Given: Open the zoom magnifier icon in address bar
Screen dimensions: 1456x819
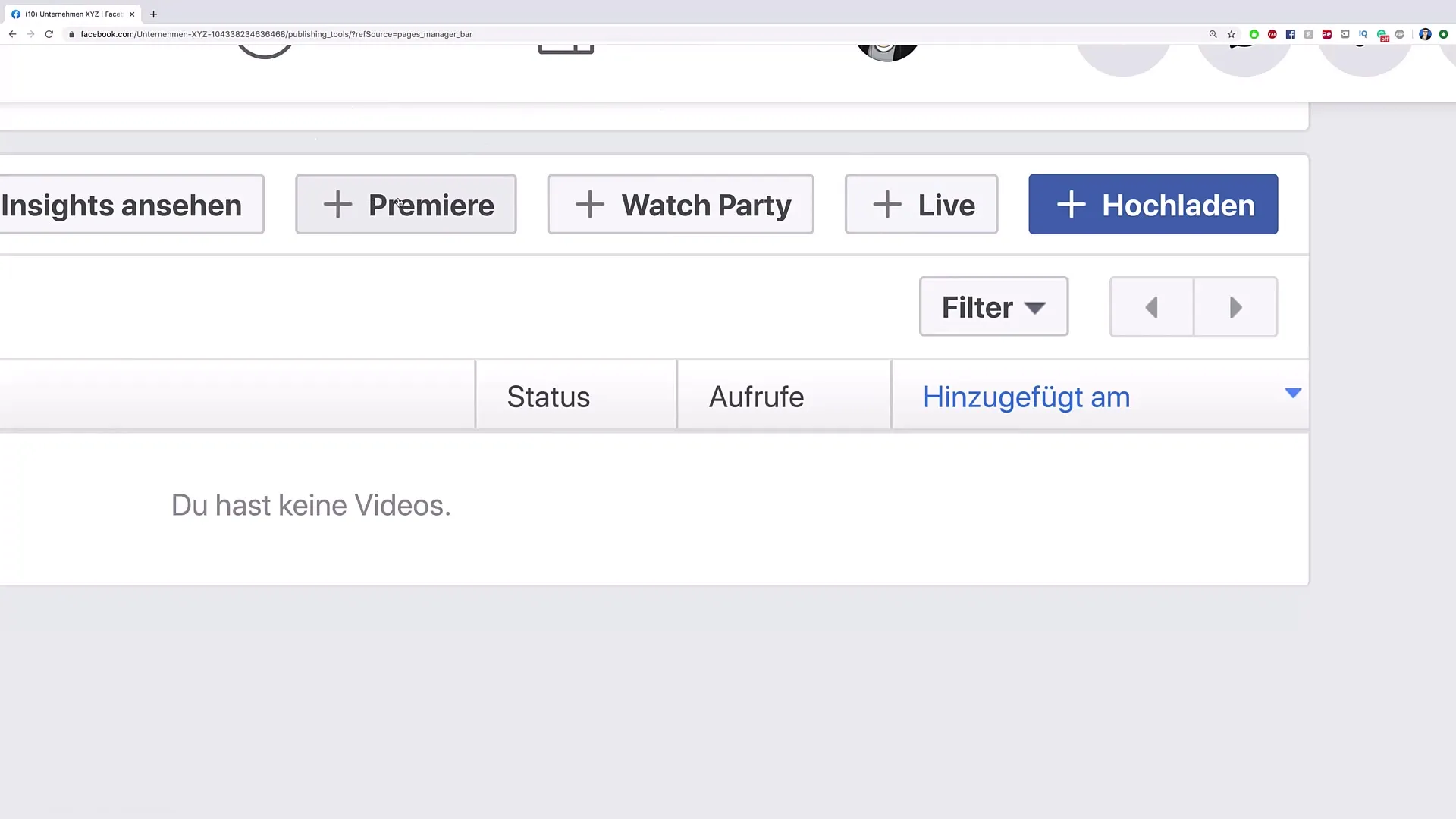Looking at the screenshot, I should [1213, 34].
